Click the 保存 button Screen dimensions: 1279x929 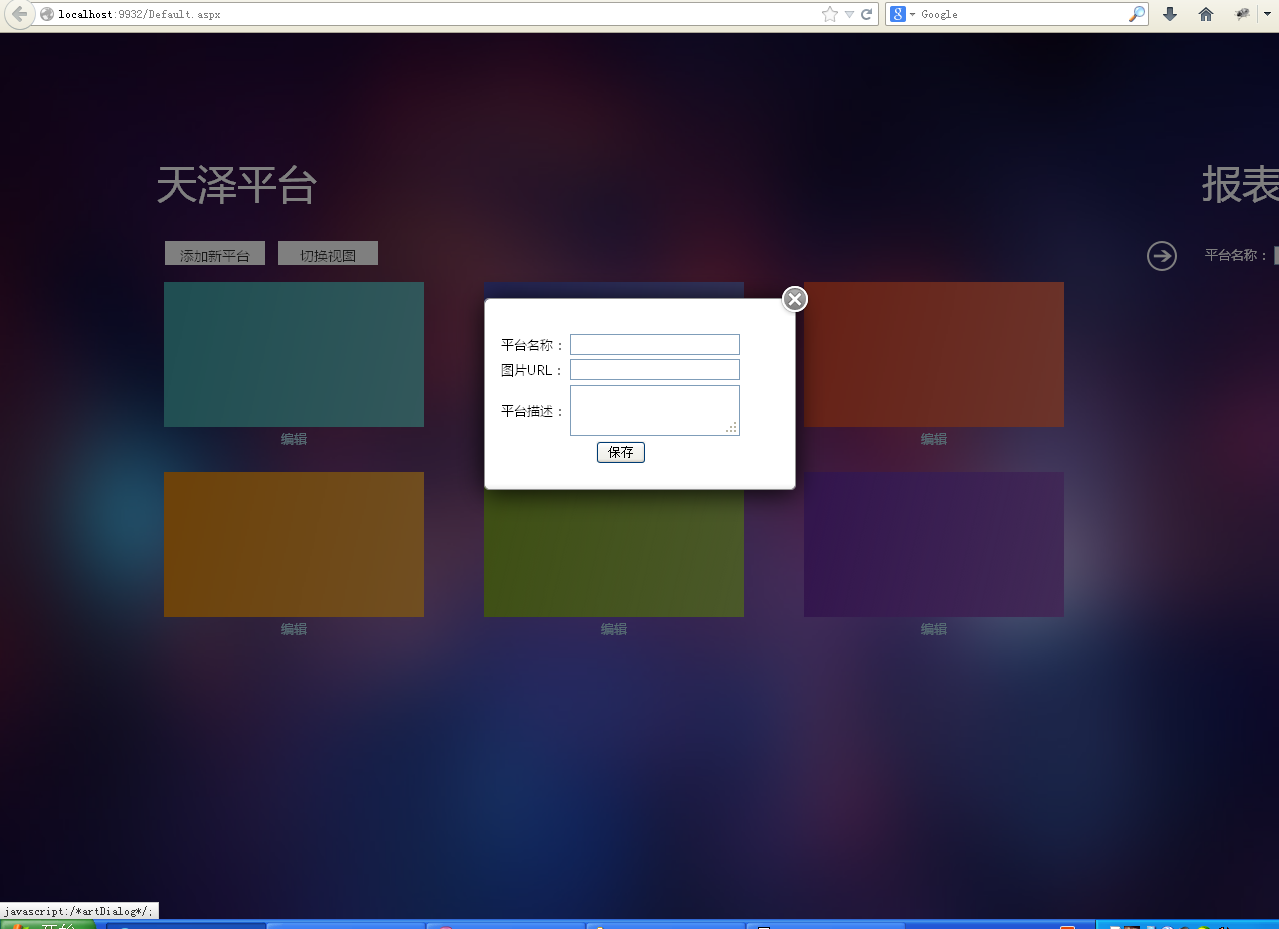[x=621, y=452]
